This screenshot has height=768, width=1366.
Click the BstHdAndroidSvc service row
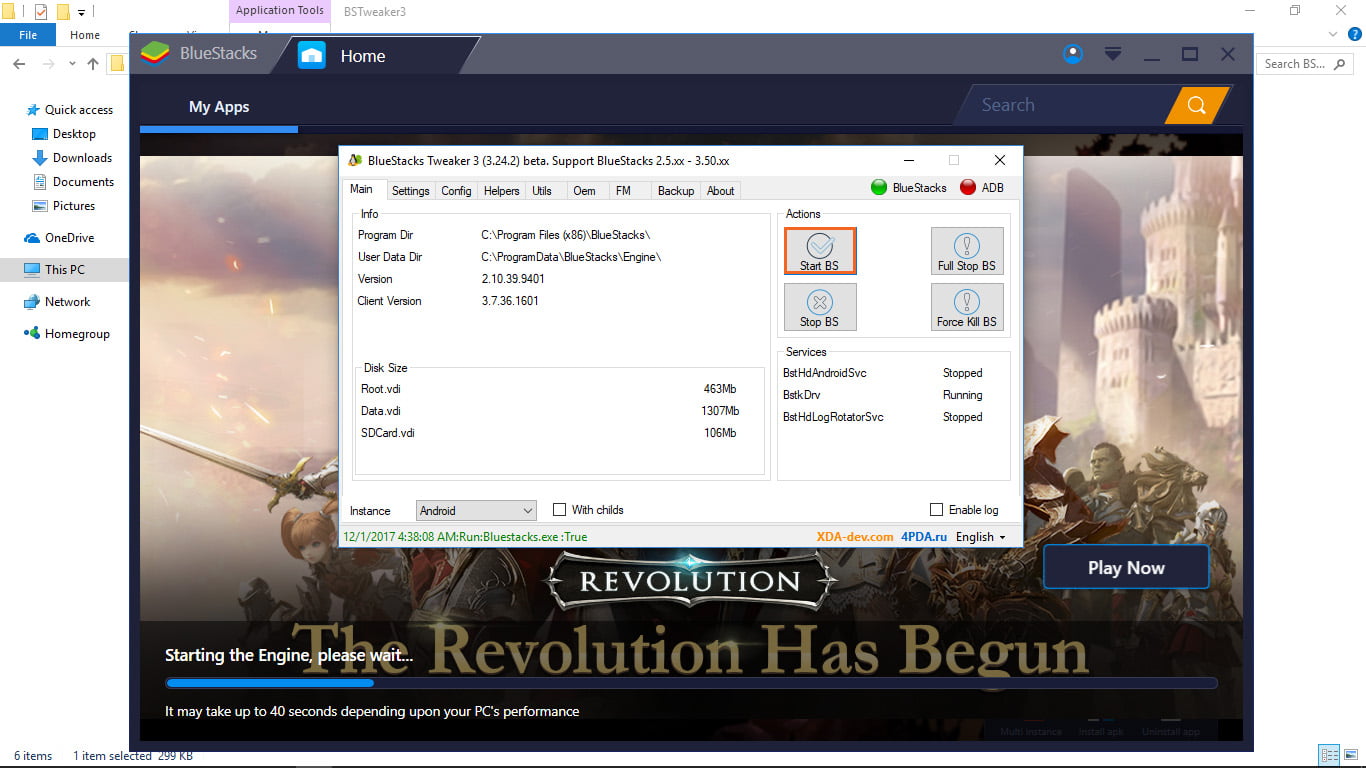[x=883, y=373]
